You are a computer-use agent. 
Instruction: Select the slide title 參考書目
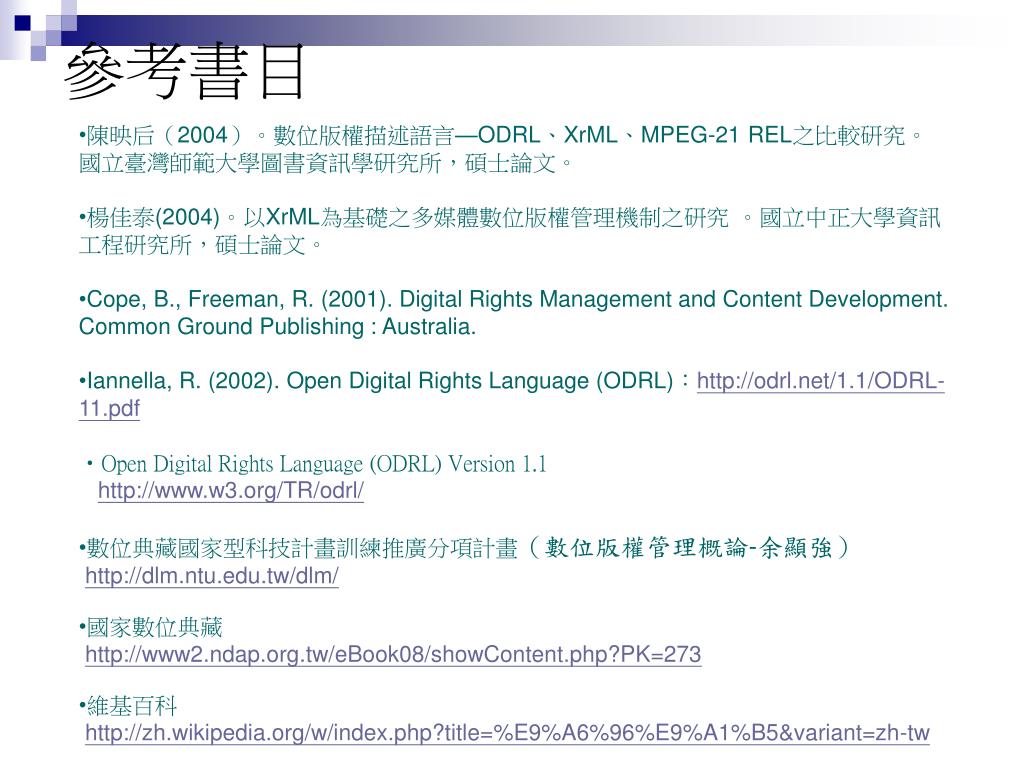185,72
